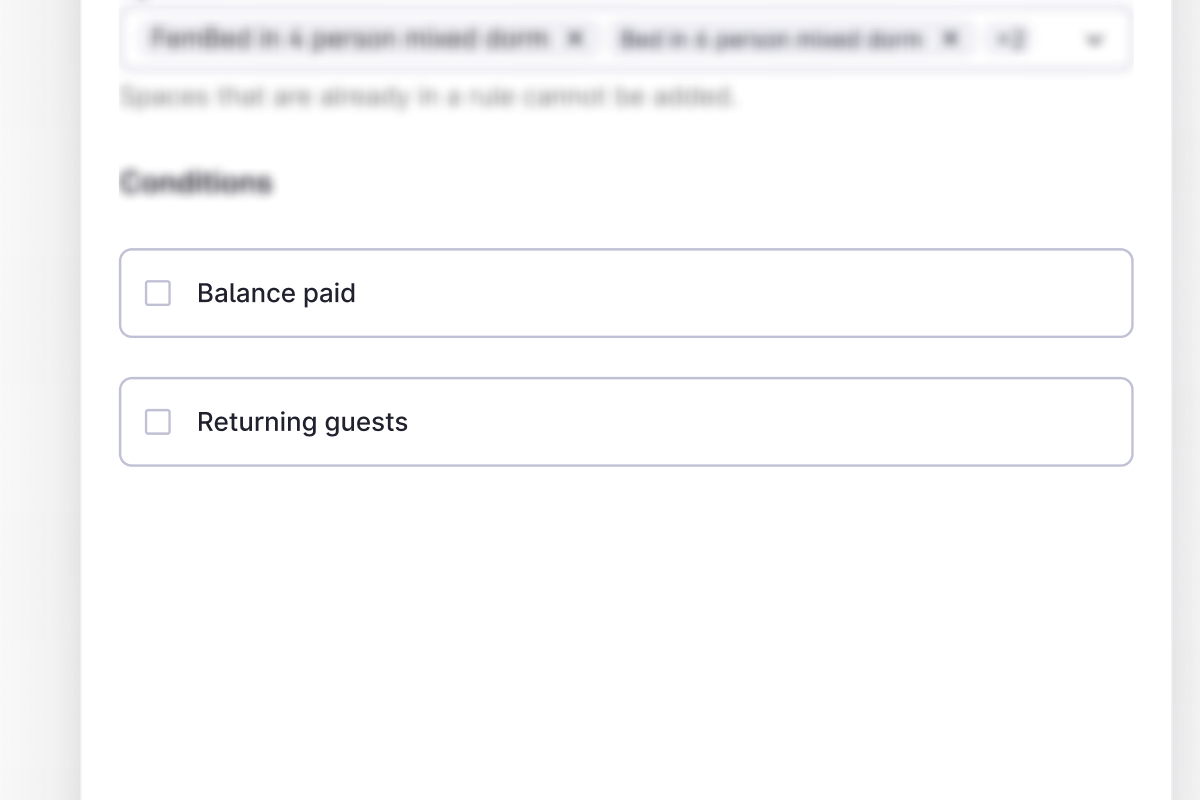This screenshot has width=1200, height=800.
Task: Click the helper text about spaces in a rule
Action: [427, 97]
